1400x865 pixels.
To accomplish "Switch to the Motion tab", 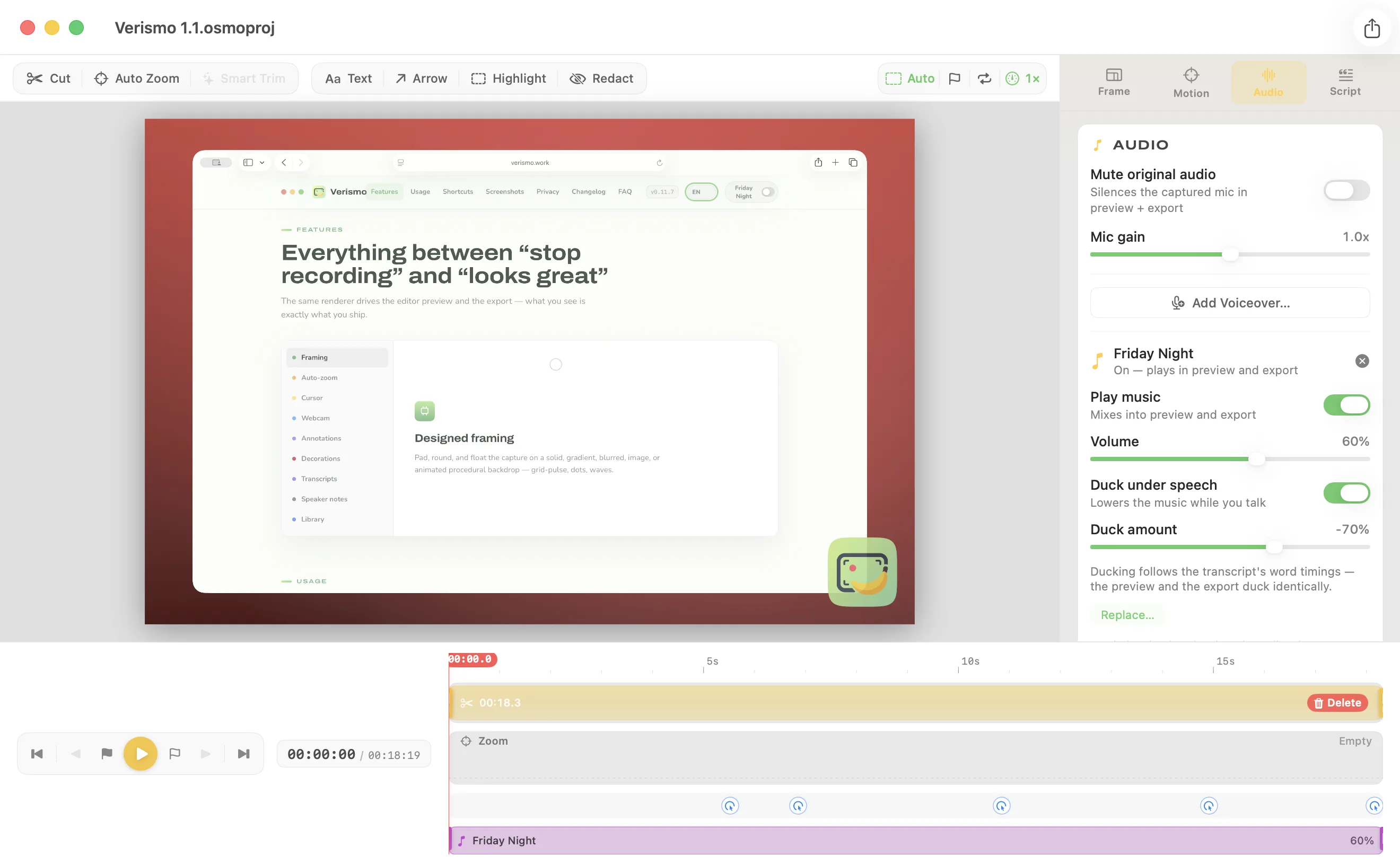I will click(x=1191, y=82).
